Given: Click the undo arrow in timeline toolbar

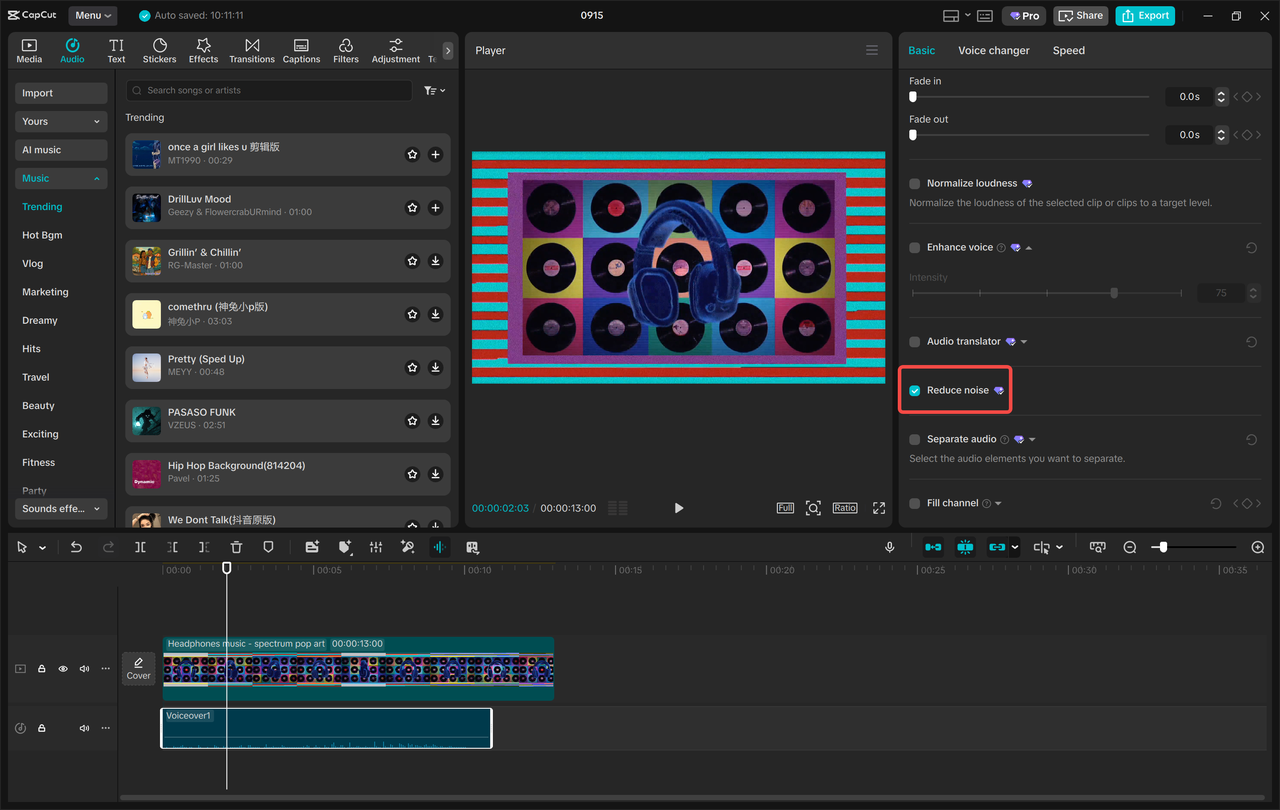Looking at the screenshot, I should [76, 547].
